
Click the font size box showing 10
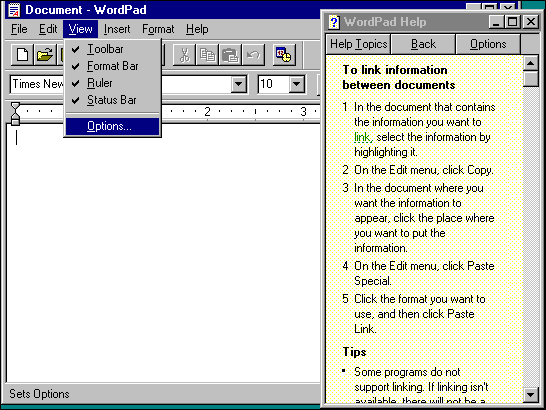(274, 84)
